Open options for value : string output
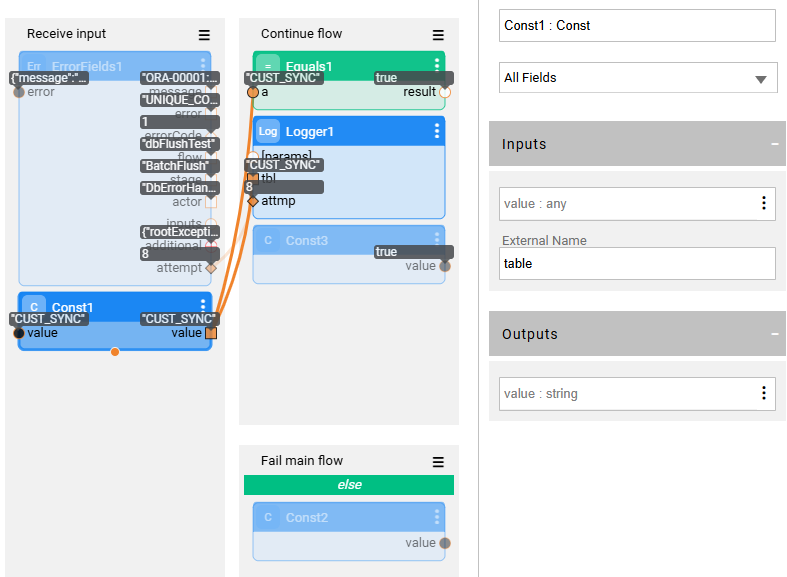The width and height of the screenshot is (787, 577). (x=763, y=394)
